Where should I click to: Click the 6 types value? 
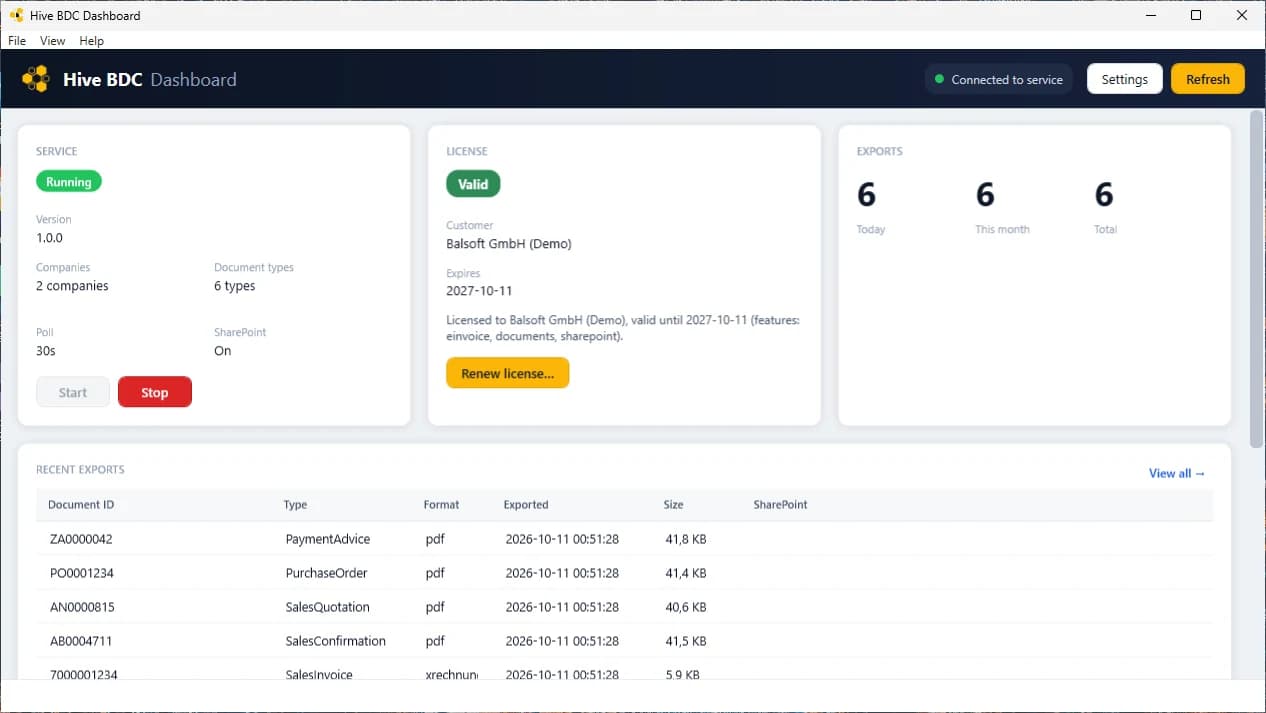click(234, 286)
